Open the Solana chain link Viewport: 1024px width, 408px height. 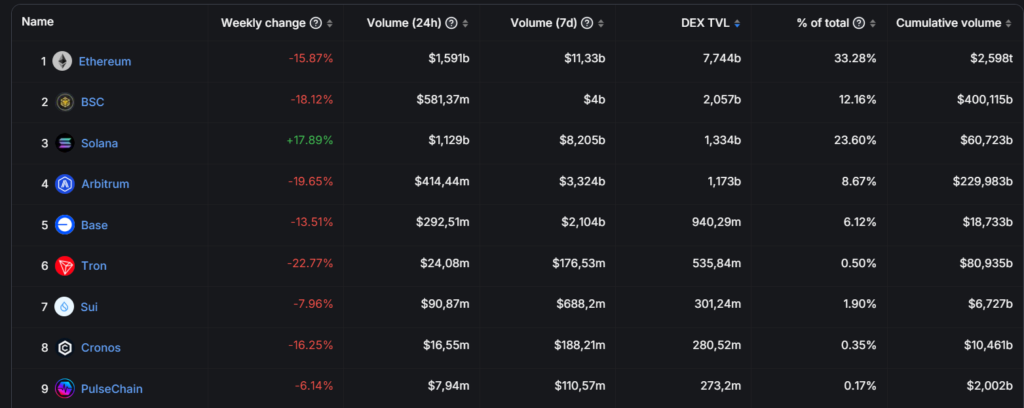(99, 143)
